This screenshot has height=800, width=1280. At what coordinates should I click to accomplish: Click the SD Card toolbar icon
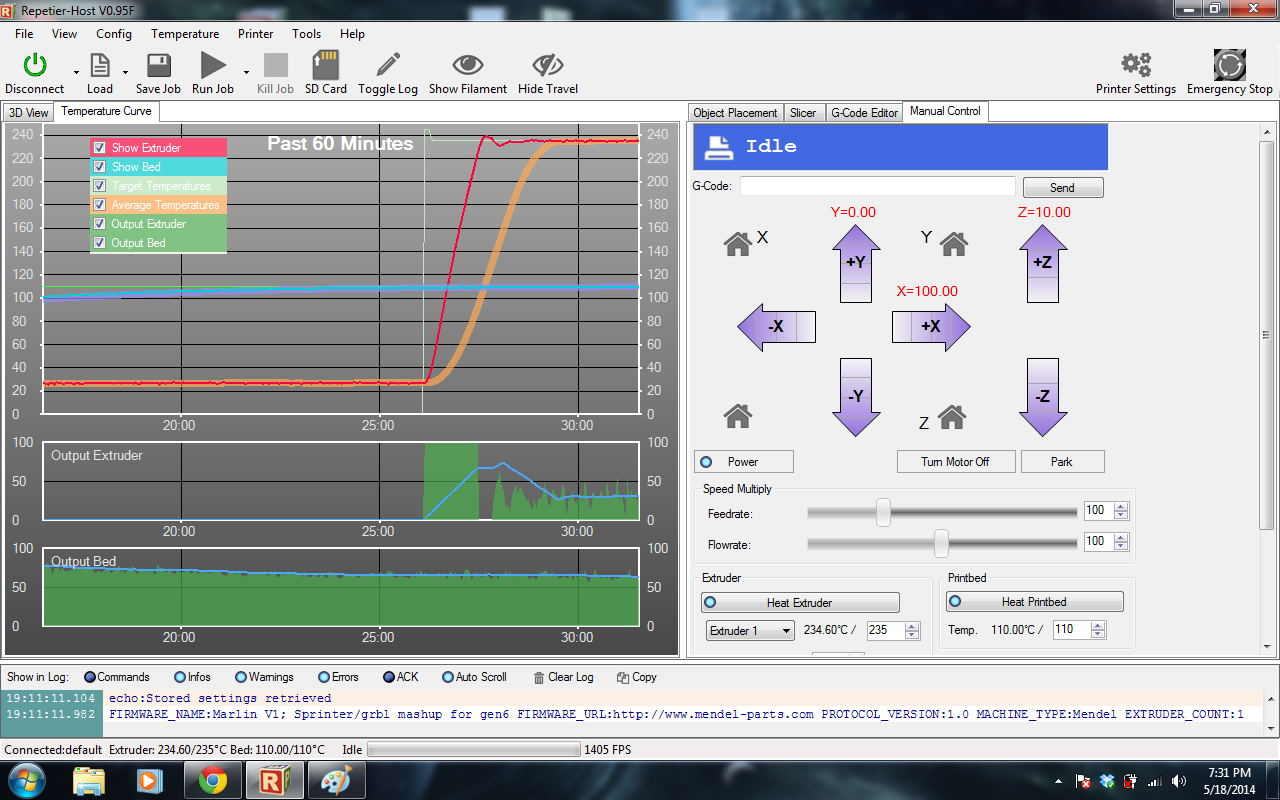point(325,66)
